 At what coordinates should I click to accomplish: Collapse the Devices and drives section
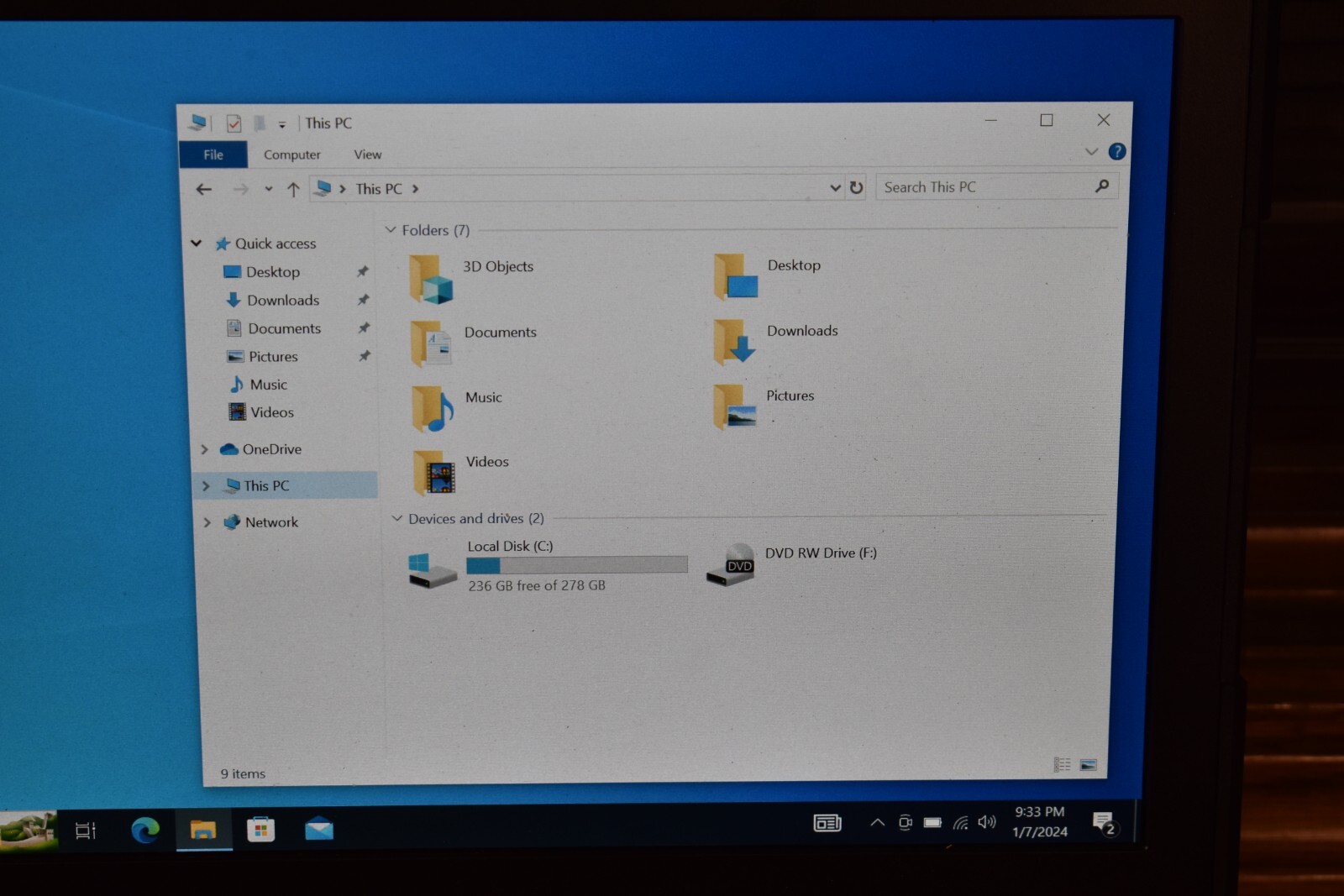click(x=397, y=518)
